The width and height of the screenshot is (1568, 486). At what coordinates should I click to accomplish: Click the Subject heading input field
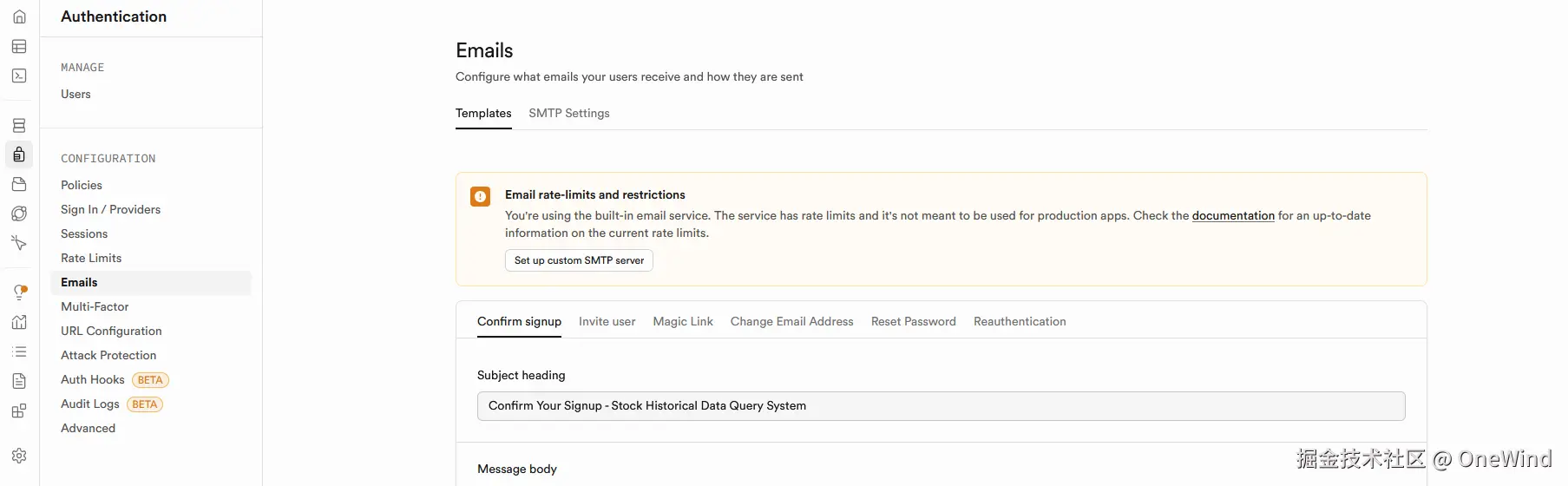click(941, 405)
